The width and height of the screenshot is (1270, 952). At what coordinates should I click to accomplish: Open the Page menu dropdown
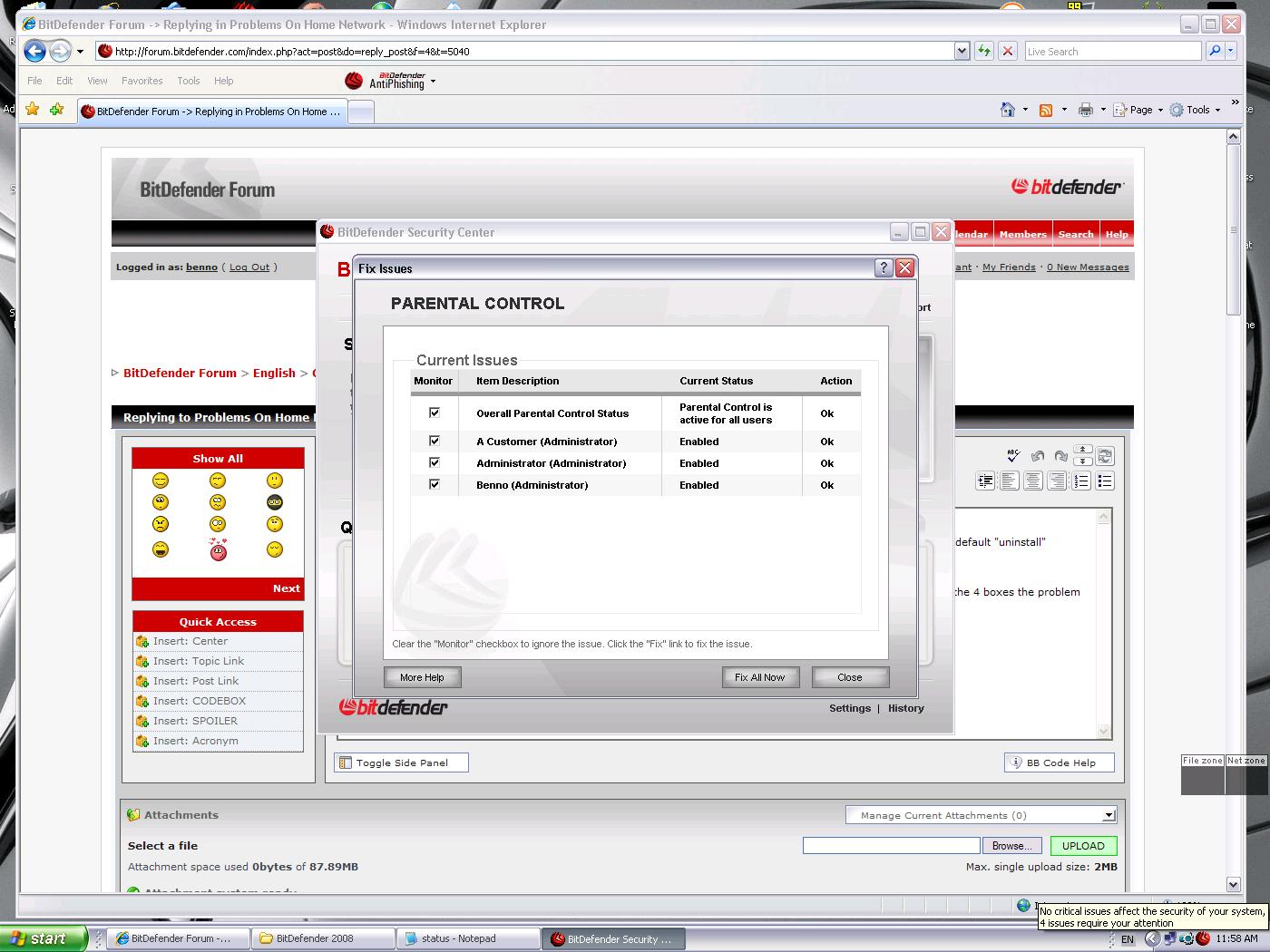click(1138, 110)
